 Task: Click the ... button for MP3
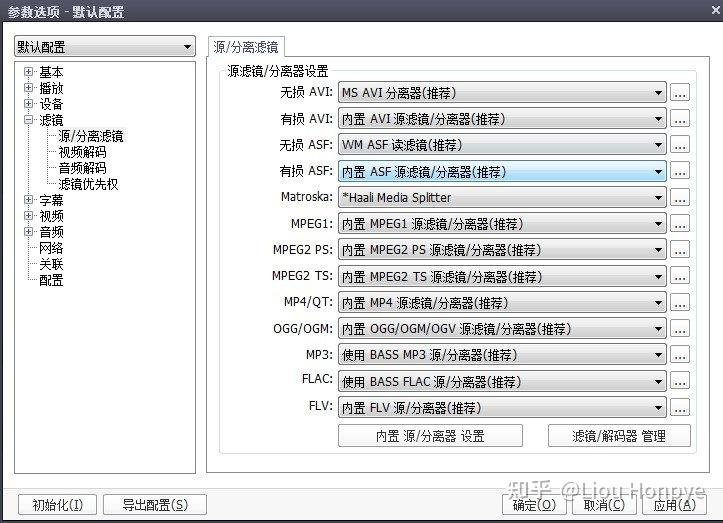tap(680, 355)
